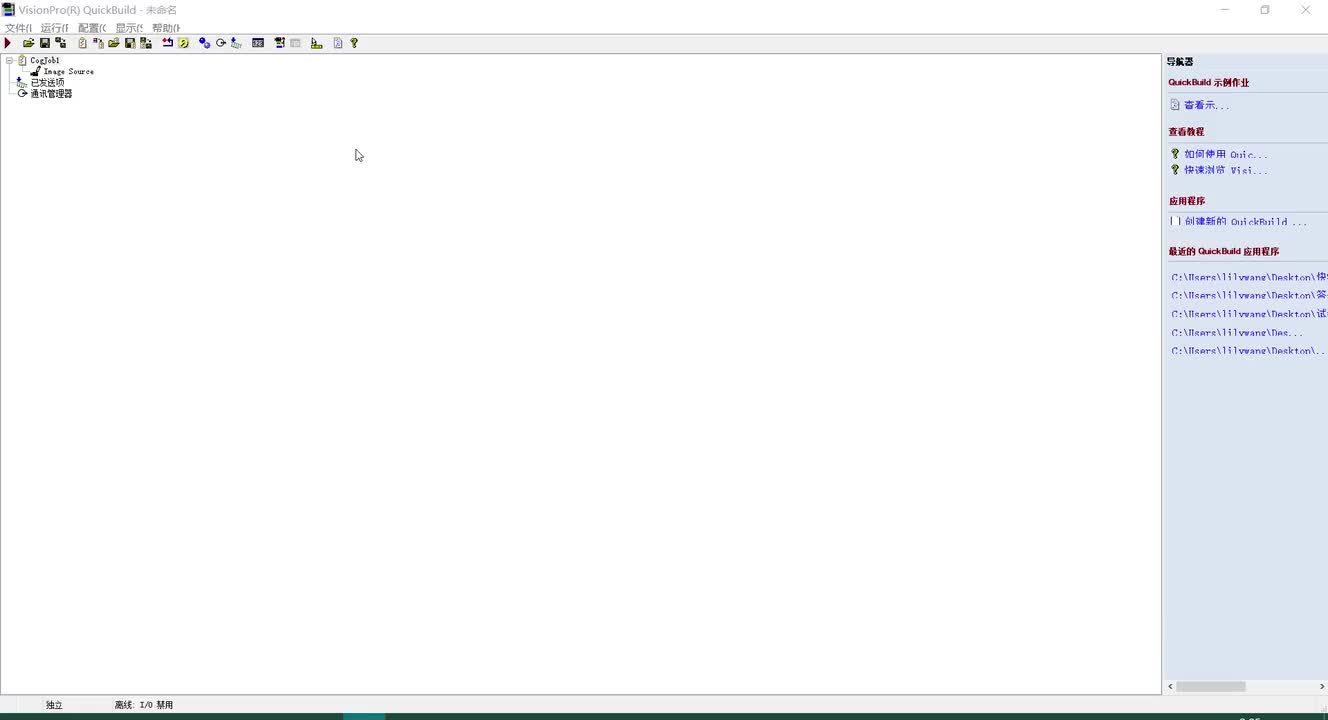Open the 运行 menu
This screenshot has height=720, width=1328.
pyautogui.click(x=55, y=28)
